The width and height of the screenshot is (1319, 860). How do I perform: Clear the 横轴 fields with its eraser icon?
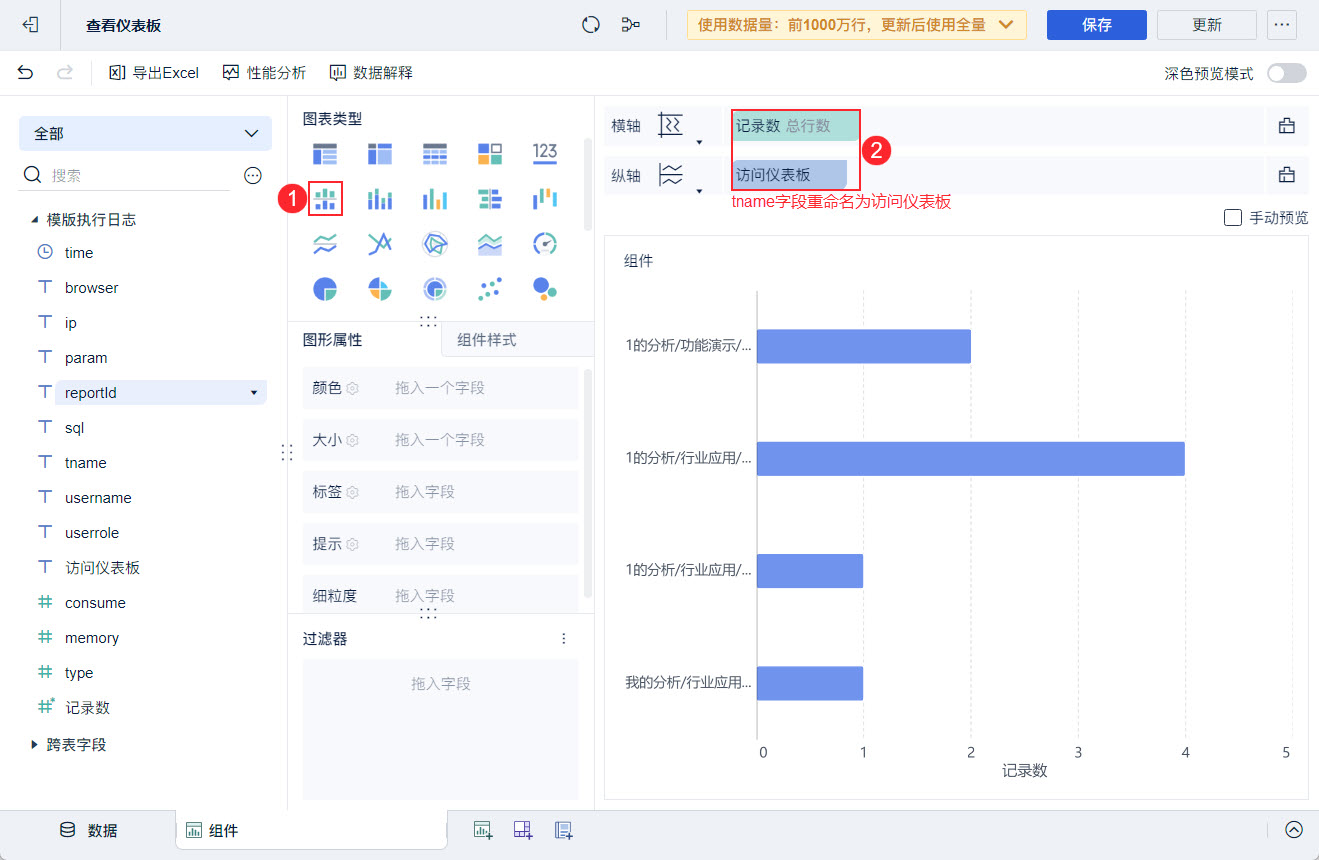(x=1287, y=126)
